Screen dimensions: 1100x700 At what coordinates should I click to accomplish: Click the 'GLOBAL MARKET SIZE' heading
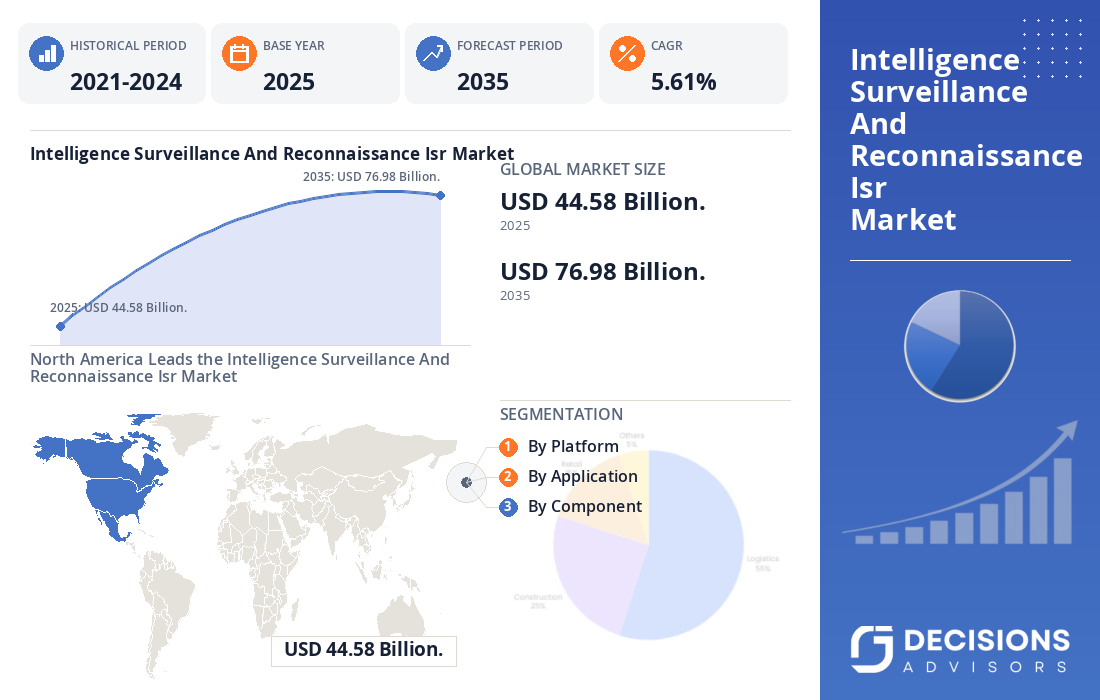(583, 170)
